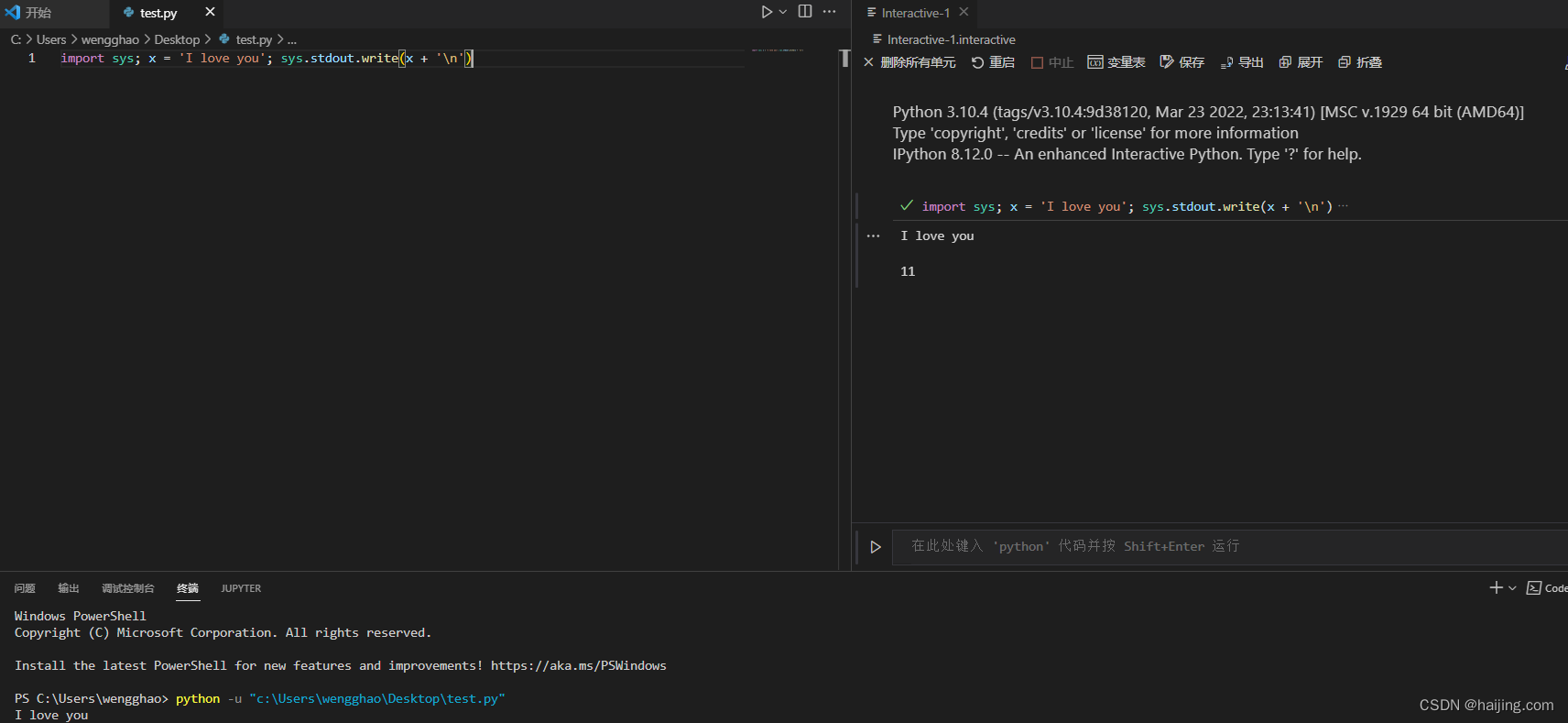Open the 调试控制台 debug console tab
1568x723 pixels.
tap(128, 588)
